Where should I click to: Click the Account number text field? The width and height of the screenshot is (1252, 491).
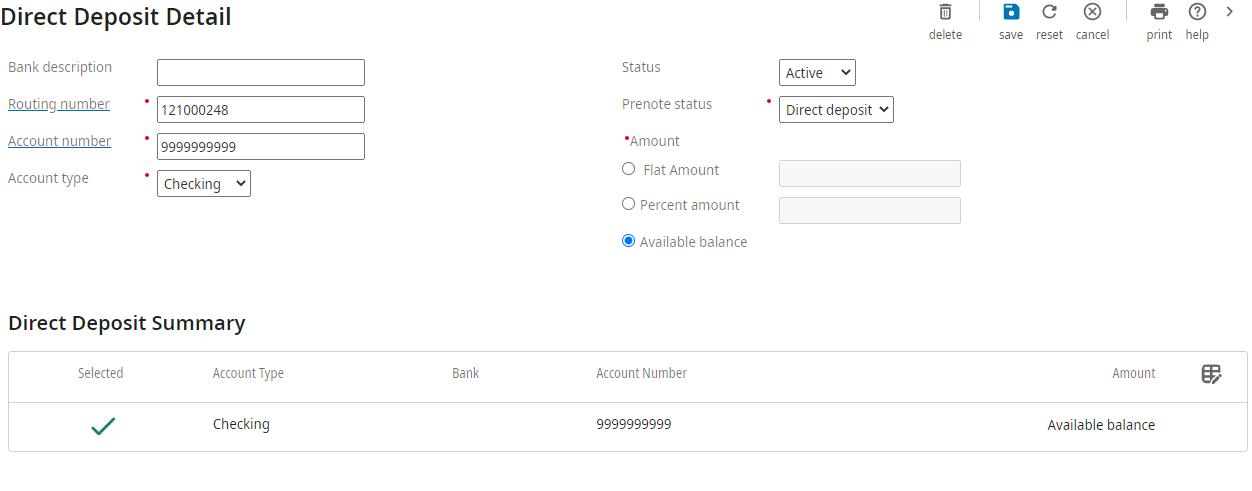[261, 147]
